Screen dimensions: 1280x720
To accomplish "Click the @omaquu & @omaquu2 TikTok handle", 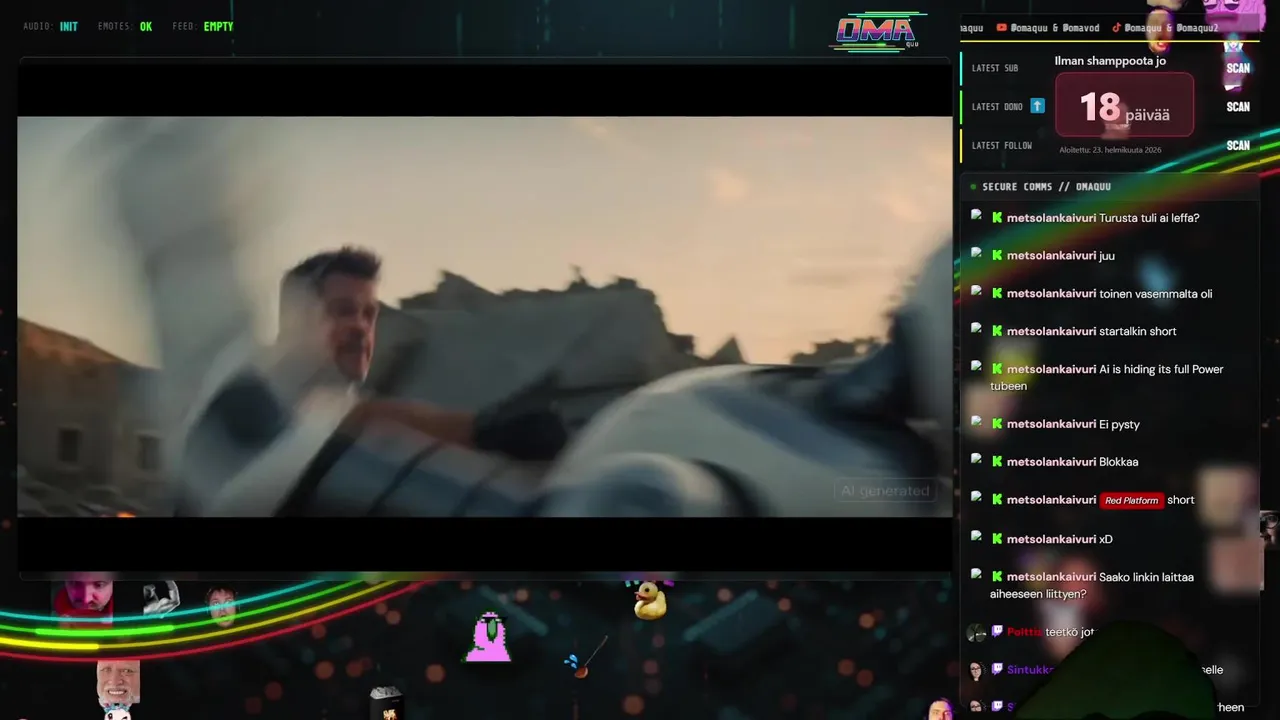I will (x=1171, y=28).
